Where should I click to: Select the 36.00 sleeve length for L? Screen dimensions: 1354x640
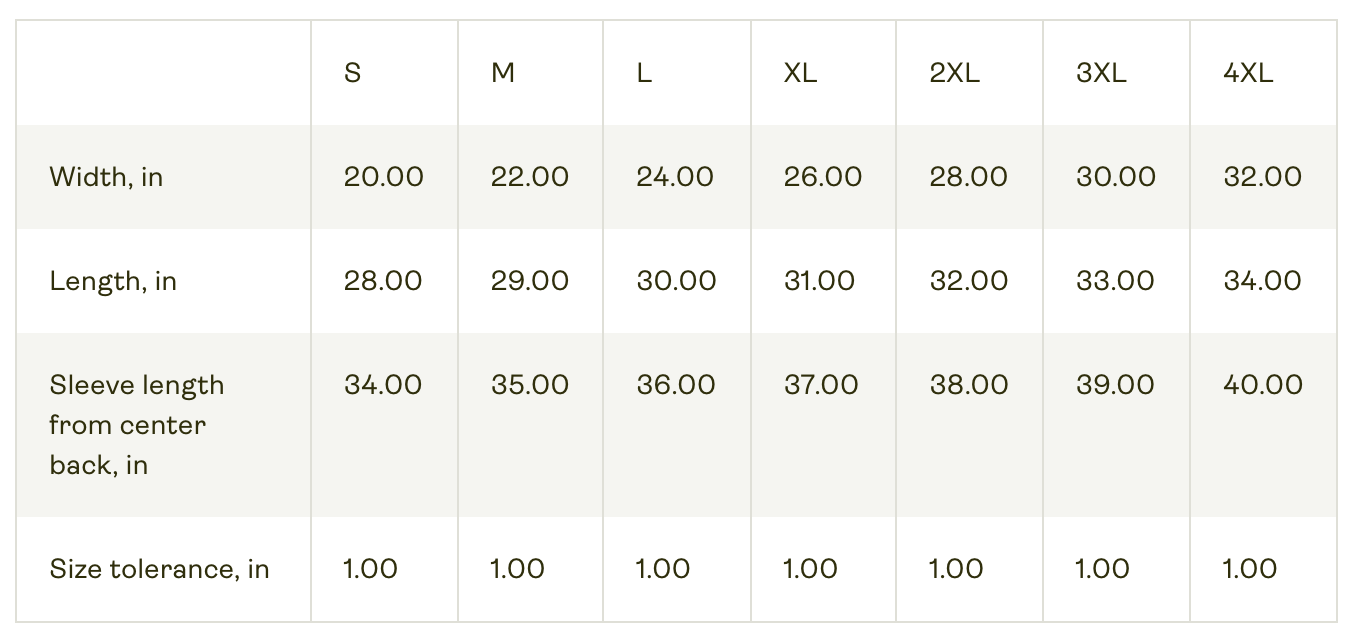tap(676, 385)
